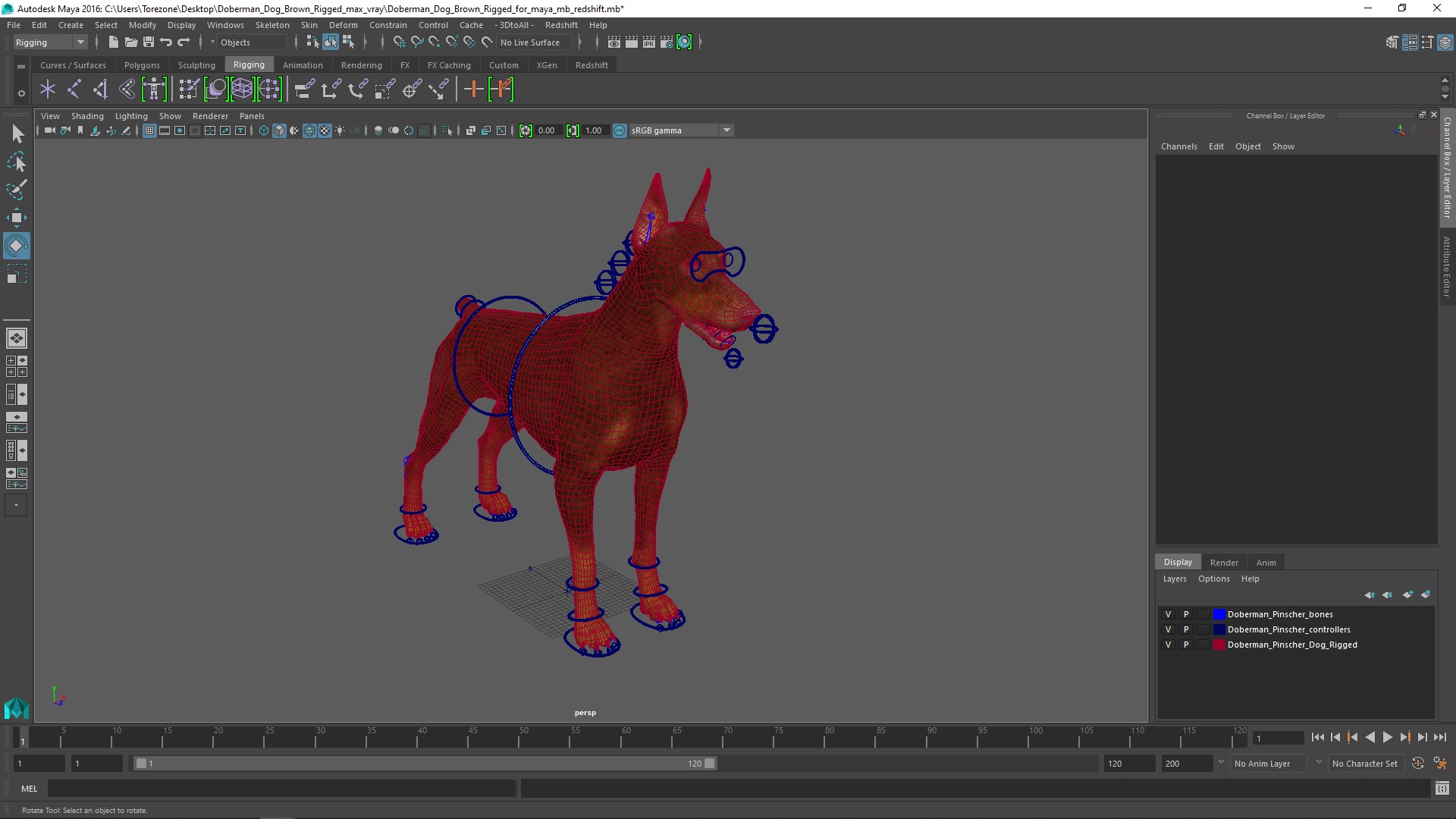Click No Live Surface field

534,42
